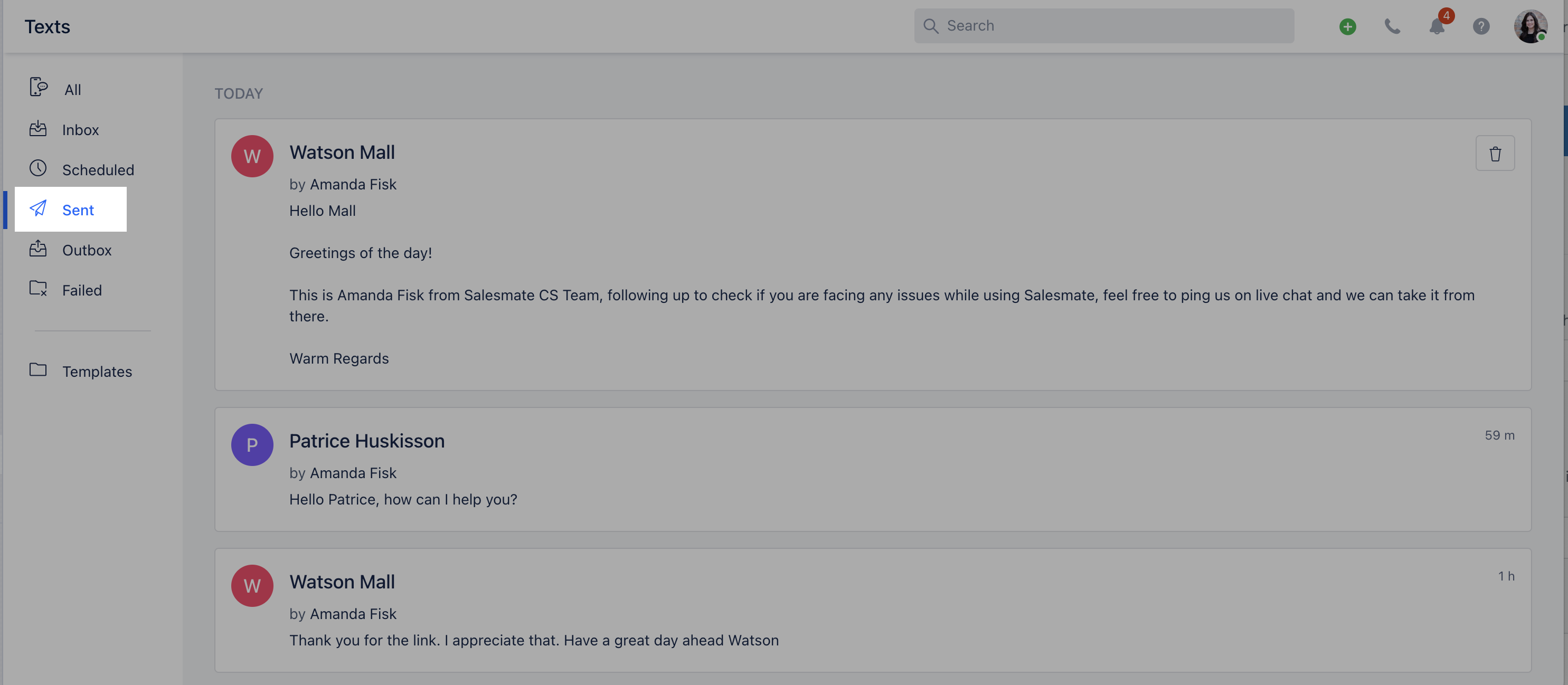The height and width of the screenshot is (685, 1568).
Task: Click the green plus create icon
Action: tap(1348, 26)
